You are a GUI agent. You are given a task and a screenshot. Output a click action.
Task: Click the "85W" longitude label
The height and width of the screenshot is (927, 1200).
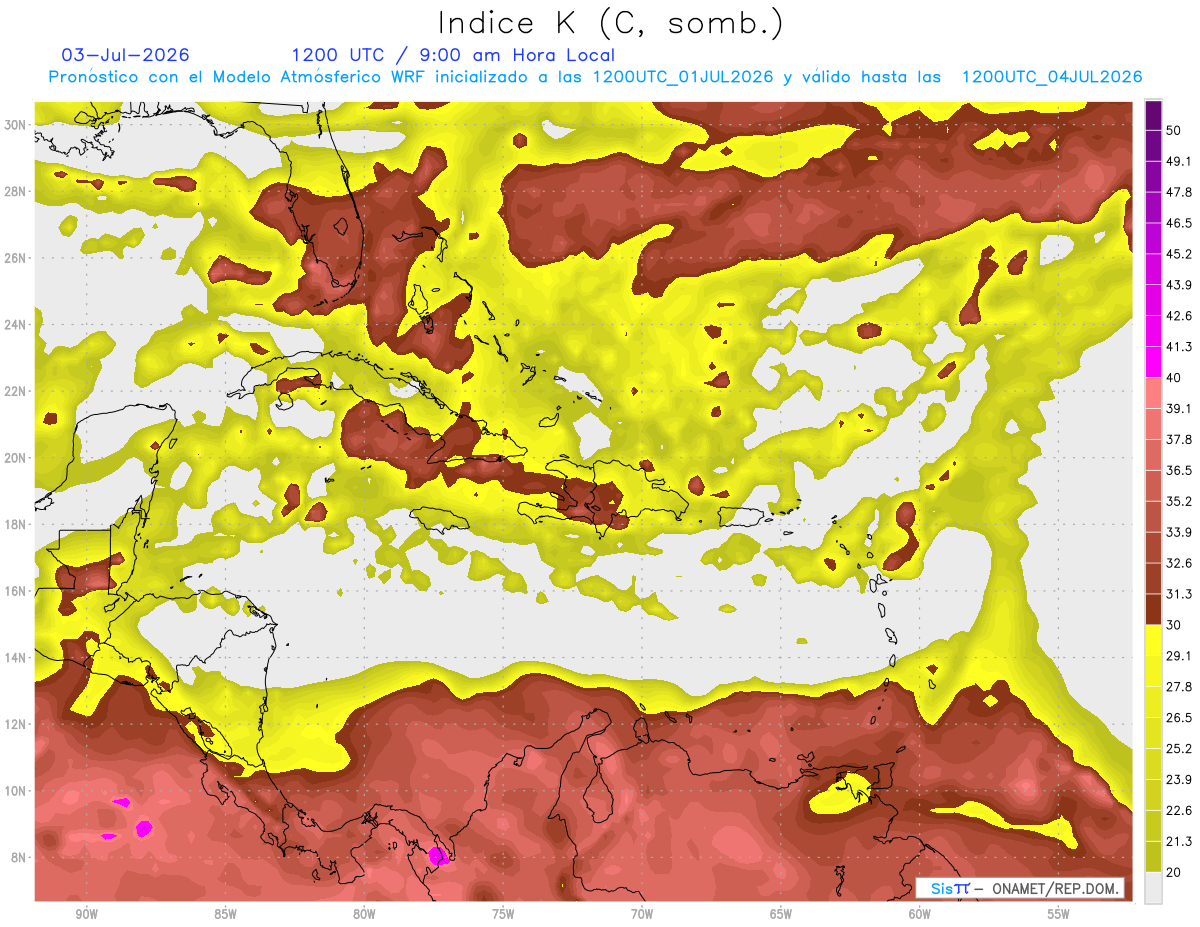pos(225,915)
